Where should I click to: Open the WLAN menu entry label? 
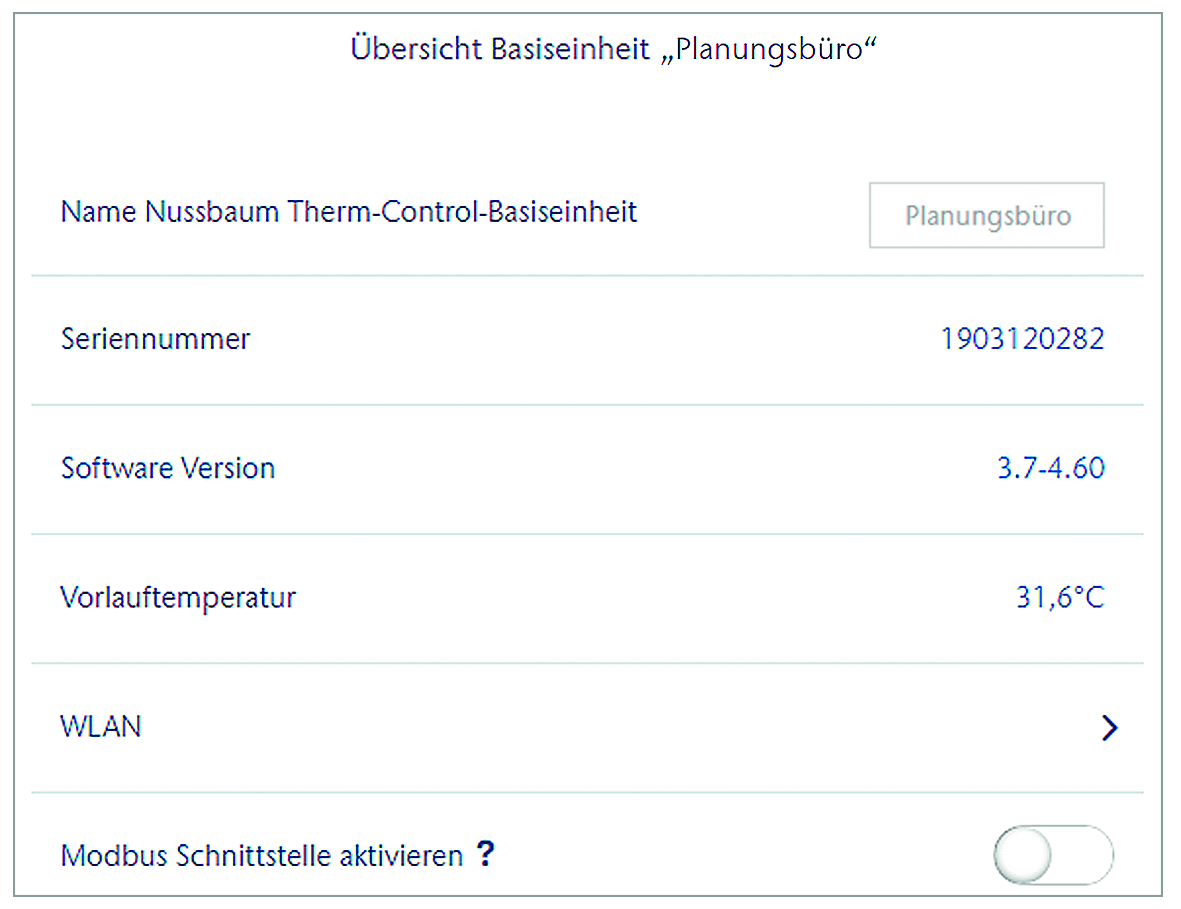101,726
